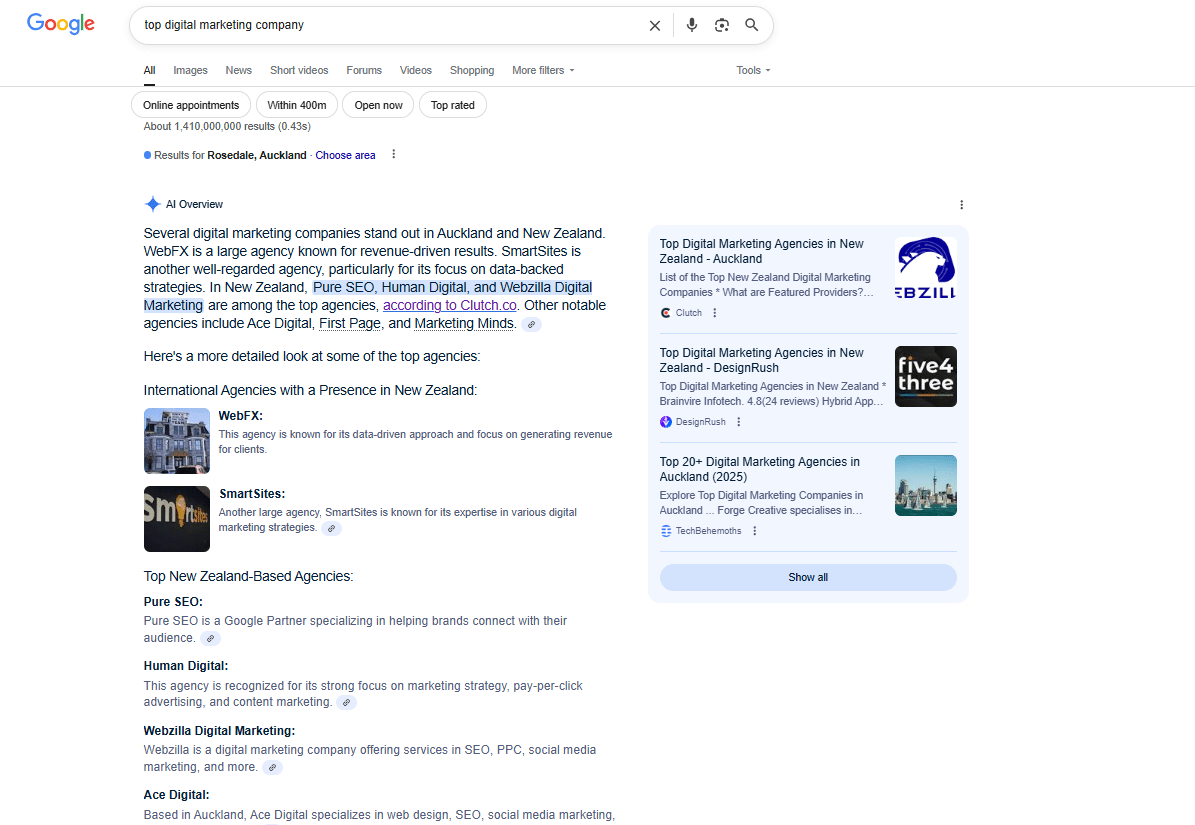
Task: Click the Marketing Minds link
Action: click(x=463, y=324)
